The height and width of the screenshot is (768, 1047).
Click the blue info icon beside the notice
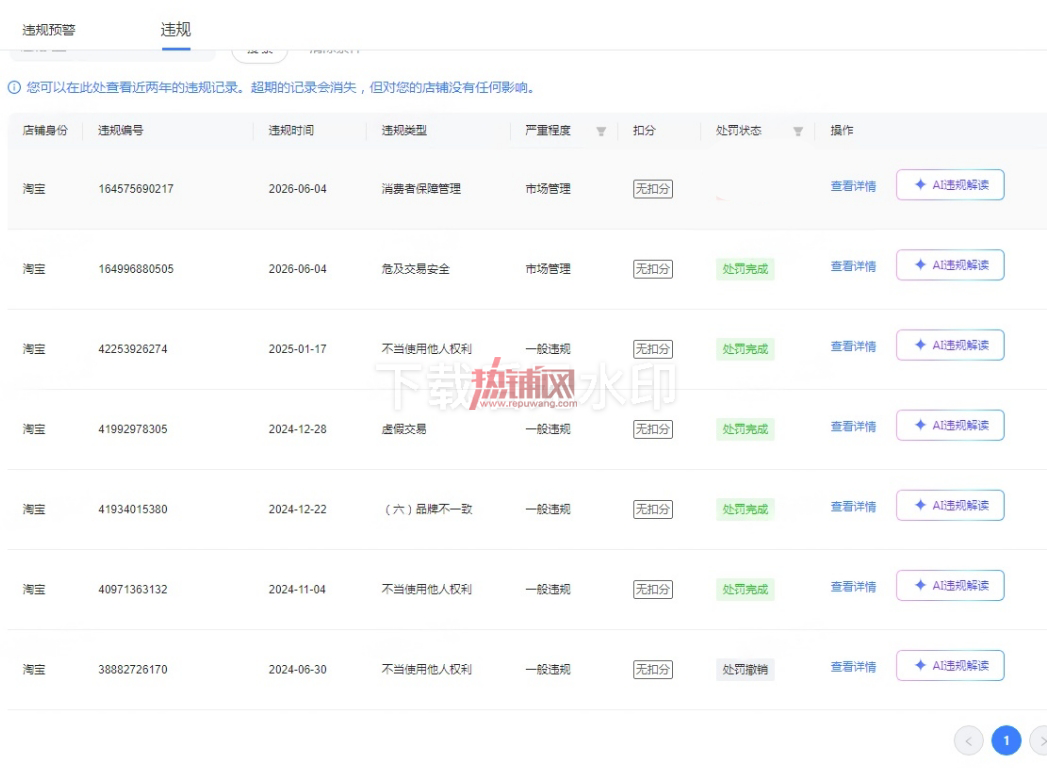pos(14,87)
